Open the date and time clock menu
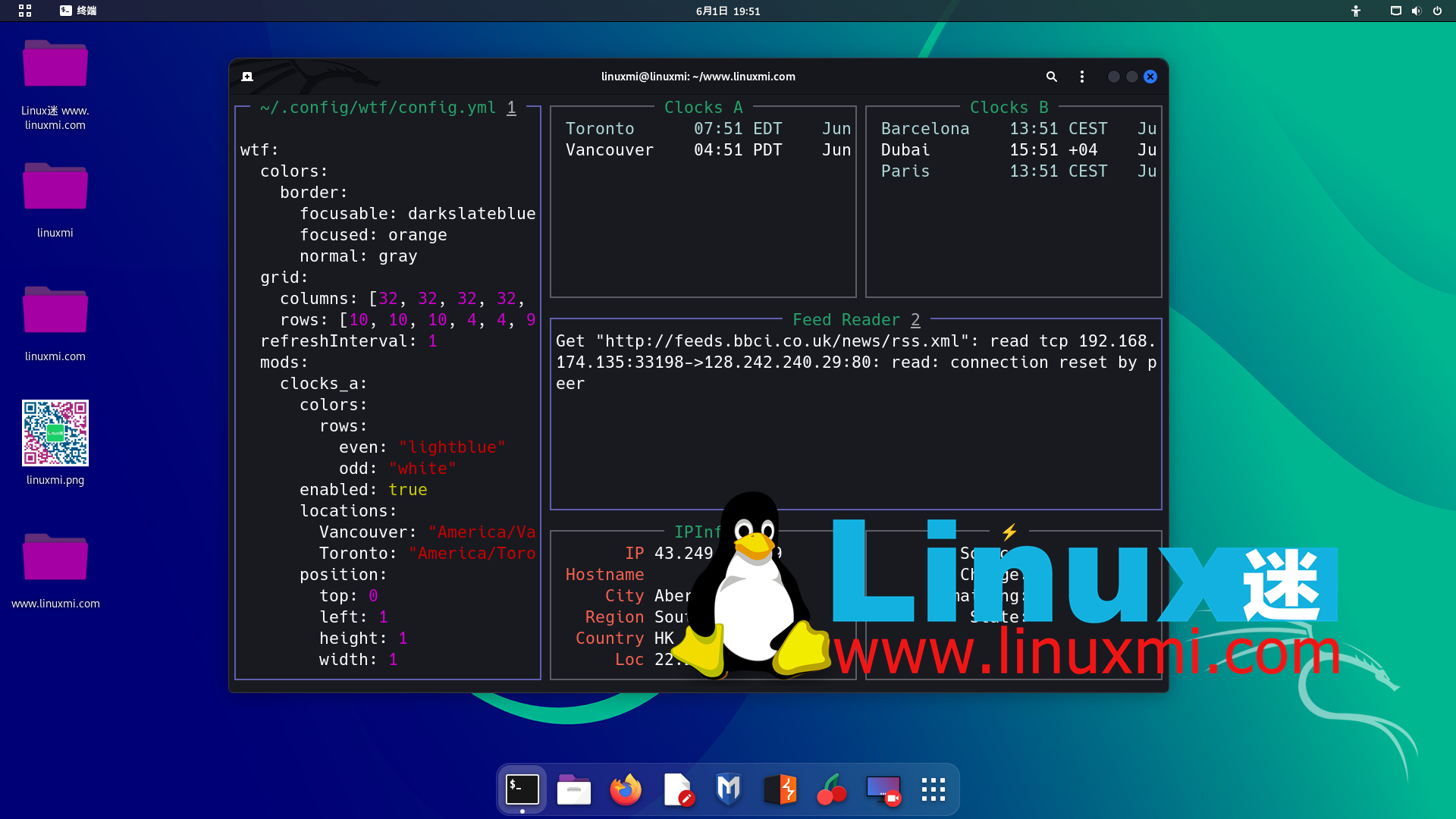This screenshot has width=1456, height=819. coord(727,11)
